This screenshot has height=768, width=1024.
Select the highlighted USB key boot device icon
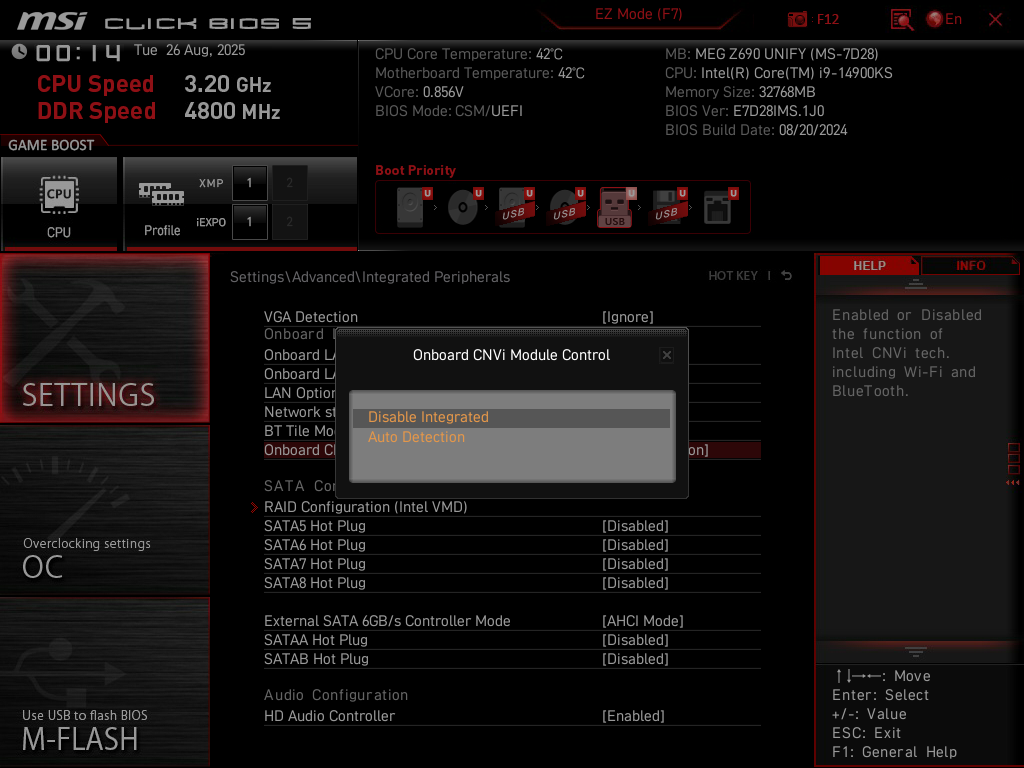click(x=615, y=208)
